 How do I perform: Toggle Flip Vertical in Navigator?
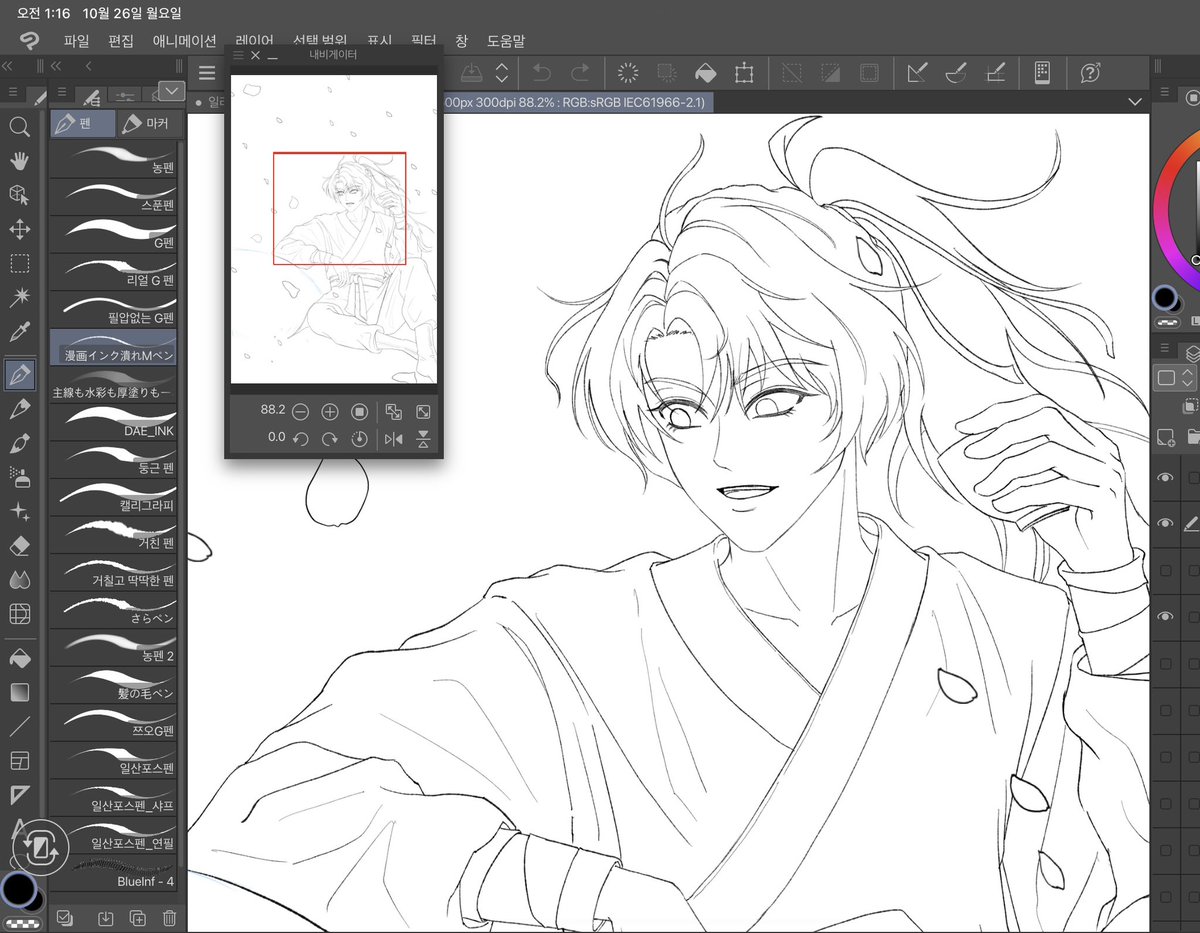point(423,439)
